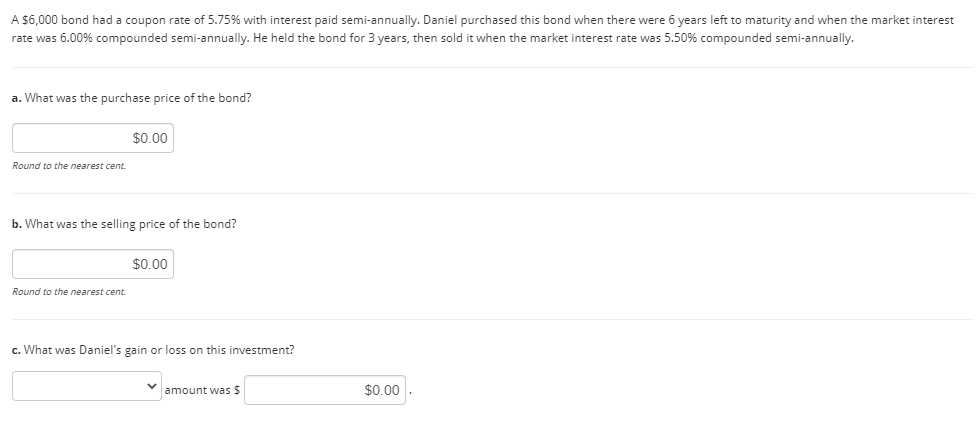This screenshot has width=977, height=428.
Task: Click the question a purchase price text
Action: (x=137, y=97)
